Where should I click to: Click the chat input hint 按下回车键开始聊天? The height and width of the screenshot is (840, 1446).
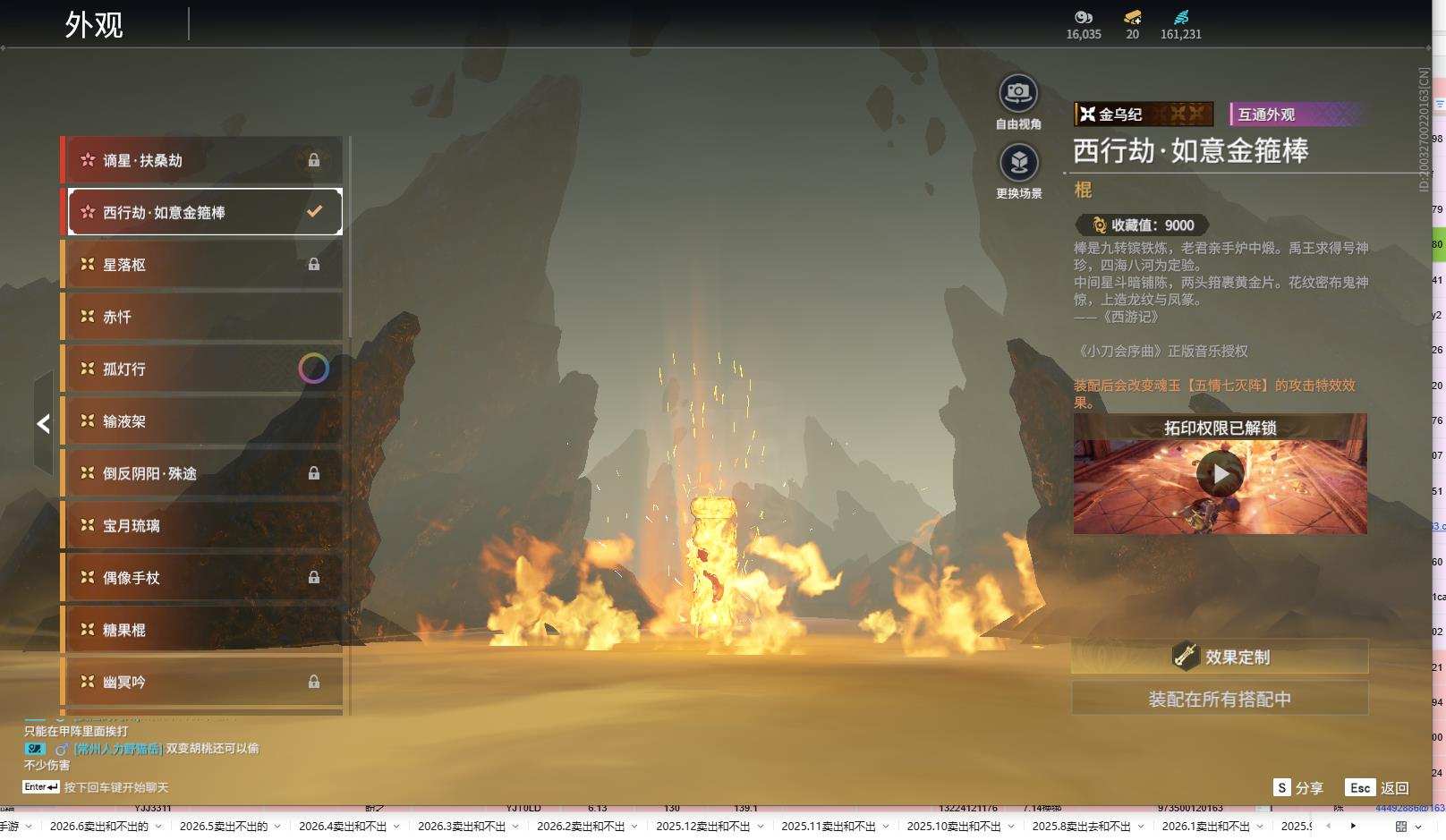pos(116,787)
